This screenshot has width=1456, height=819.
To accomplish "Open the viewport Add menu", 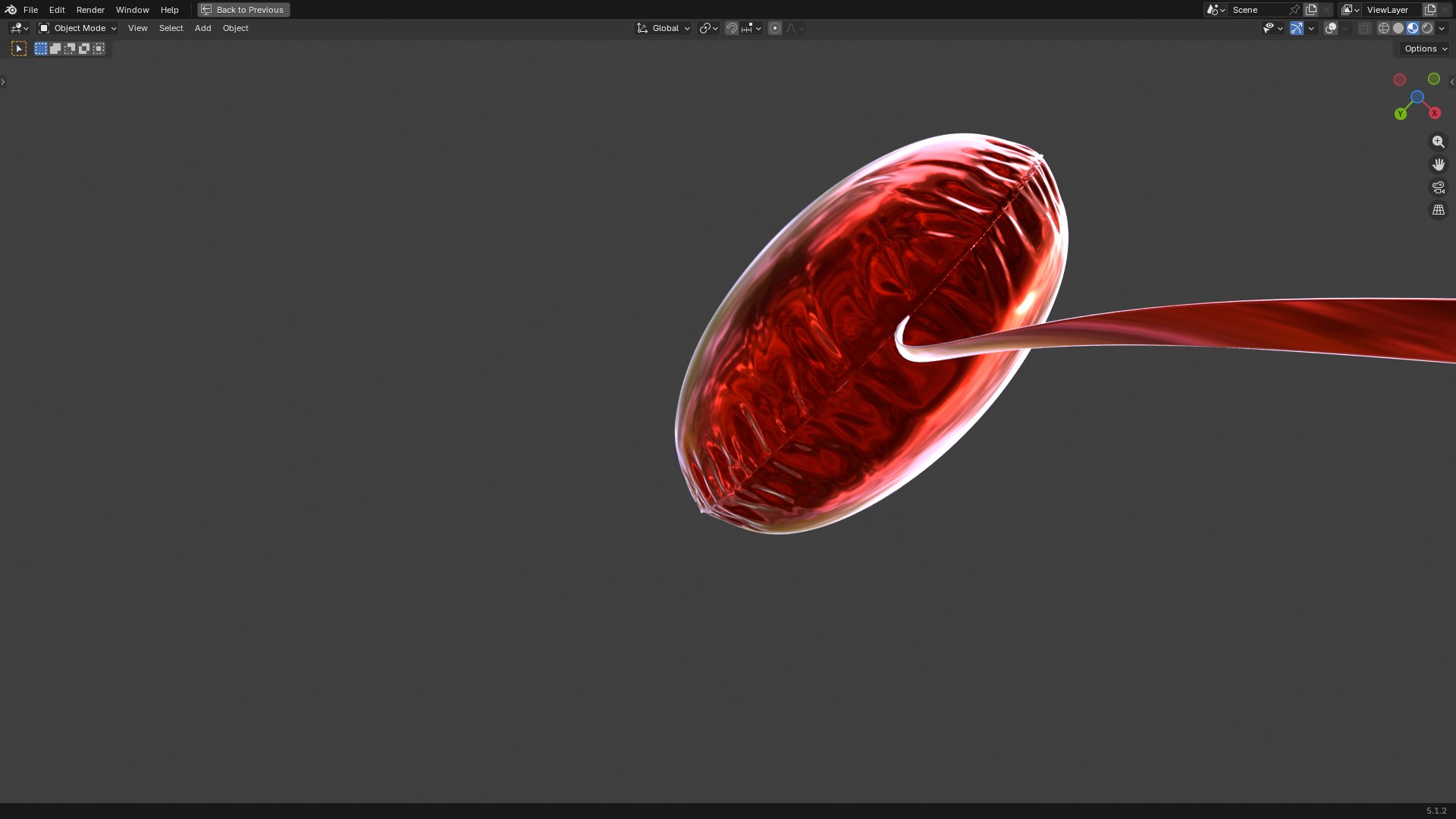I will [x=202, y=28].
